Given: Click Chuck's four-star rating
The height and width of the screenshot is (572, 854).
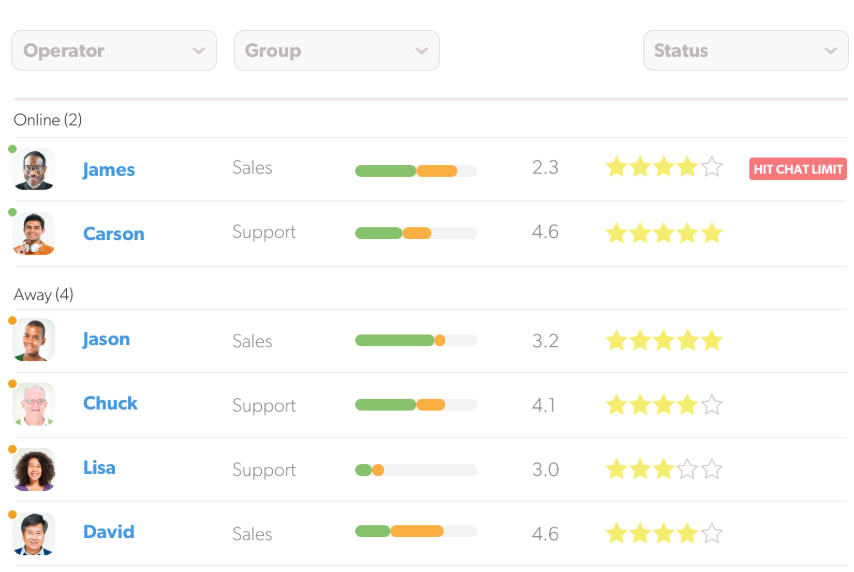Looking at the screenshot, I should click(664, 405).
